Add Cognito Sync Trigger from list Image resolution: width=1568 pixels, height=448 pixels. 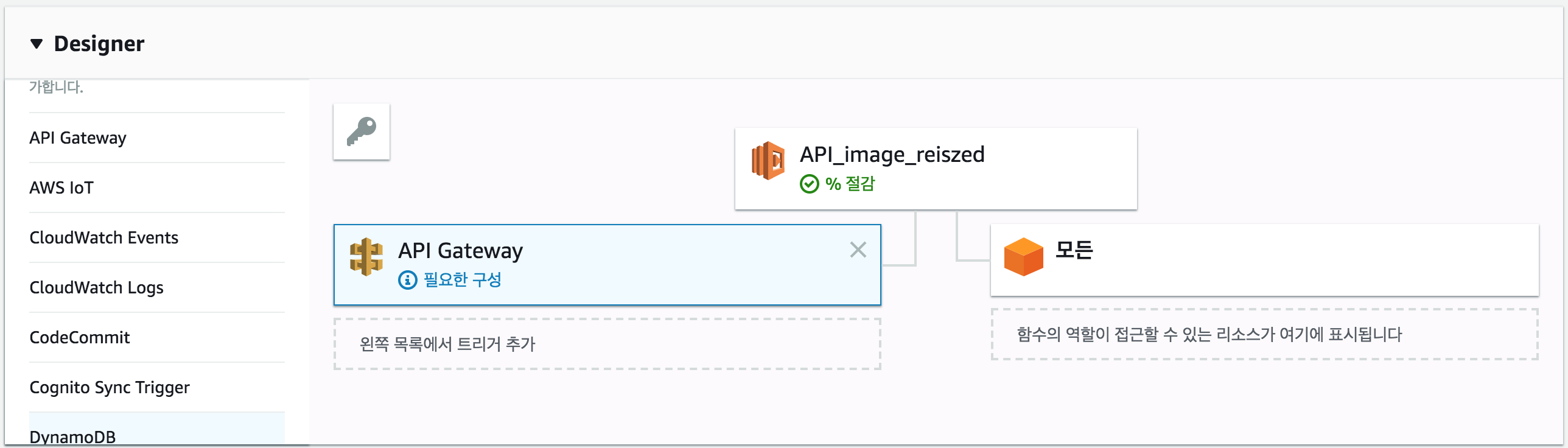click(157, 387)
